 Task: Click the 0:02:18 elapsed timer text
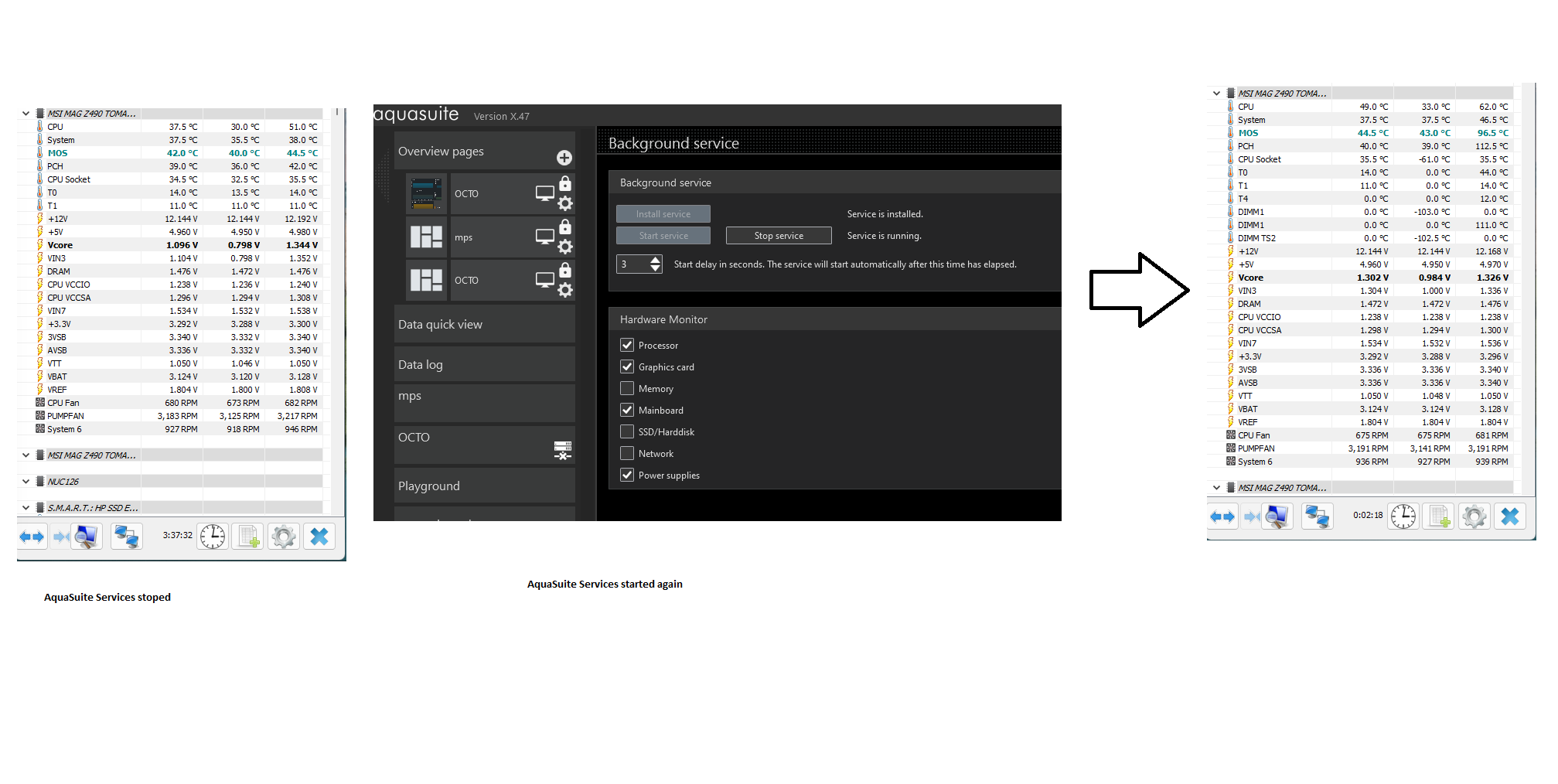pos(1368,515)
